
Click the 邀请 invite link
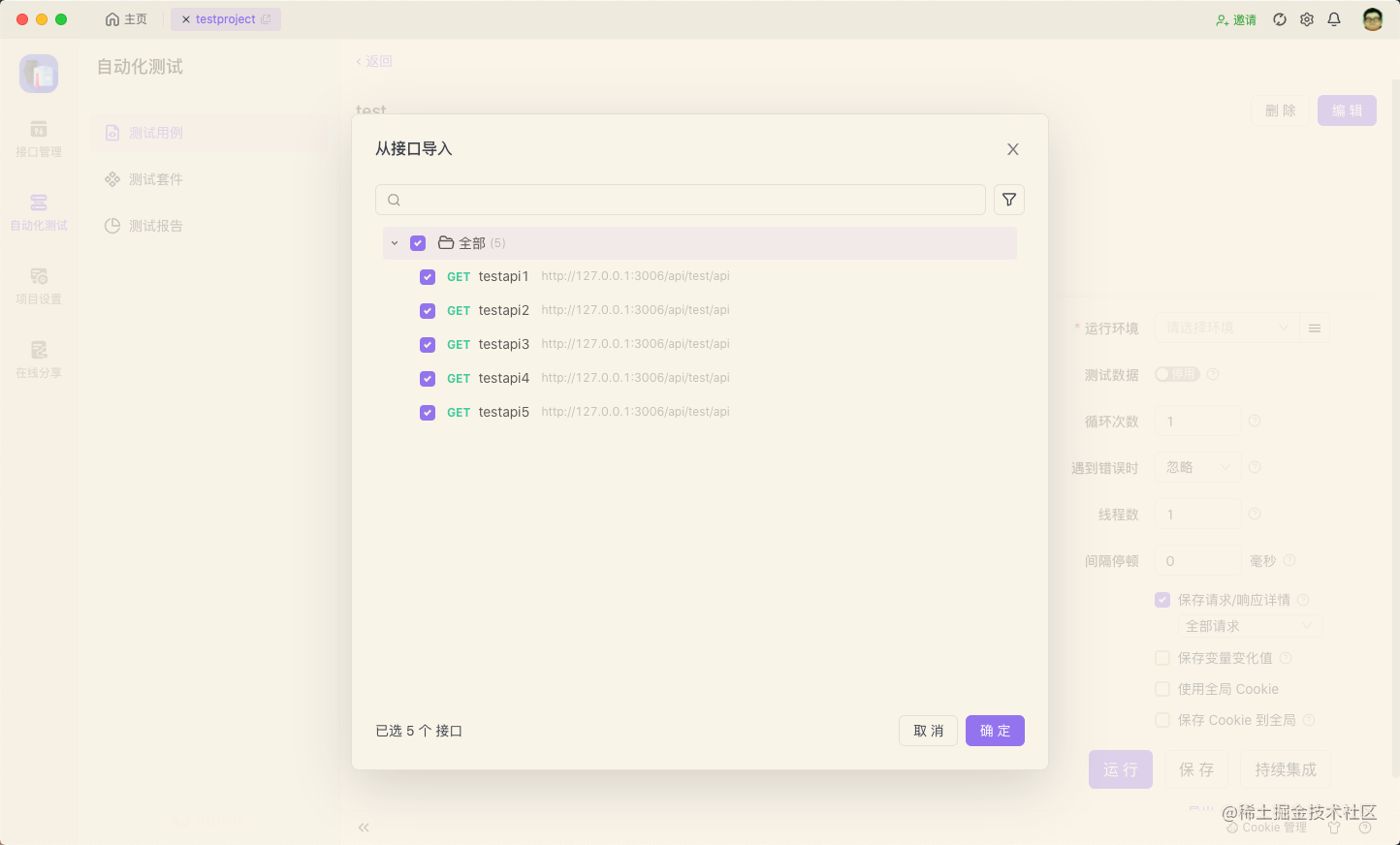coord(1236,19)
